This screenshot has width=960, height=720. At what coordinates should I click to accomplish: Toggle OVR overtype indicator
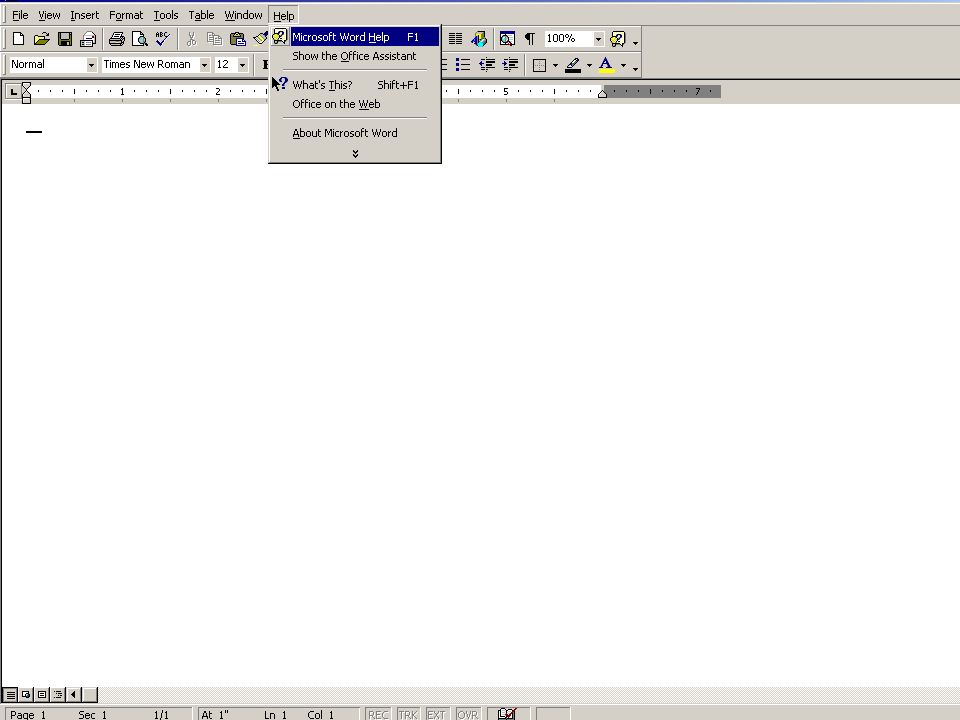pos(468,714)
